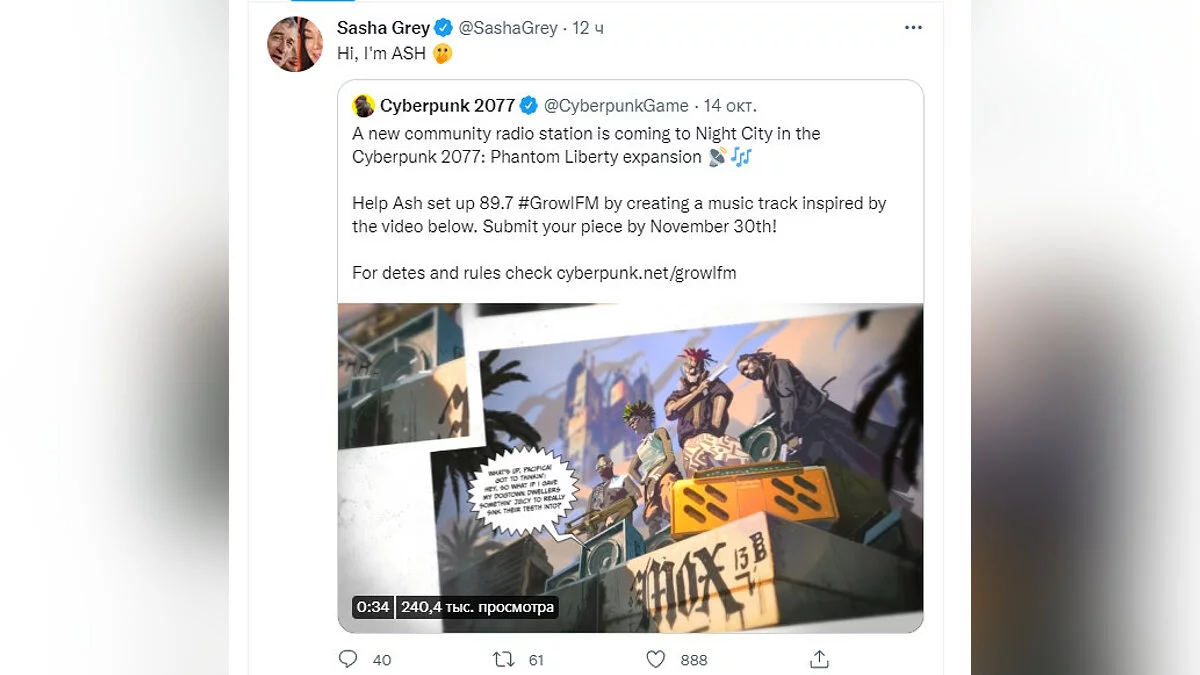Click the retweet arrows icon

pos(504,659)
